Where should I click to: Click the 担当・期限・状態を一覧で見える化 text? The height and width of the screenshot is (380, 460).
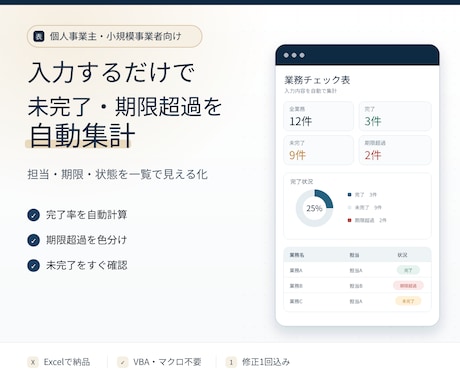tap(117, 174)
